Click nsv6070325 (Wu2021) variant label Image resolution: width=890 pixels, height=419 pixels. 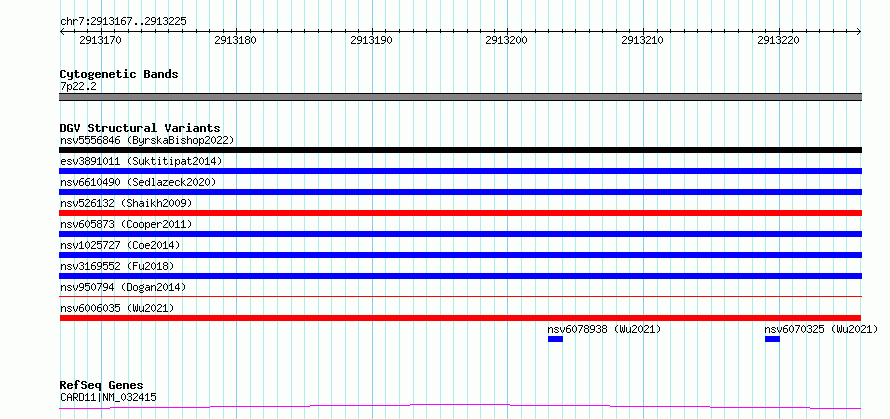point(821,329)
